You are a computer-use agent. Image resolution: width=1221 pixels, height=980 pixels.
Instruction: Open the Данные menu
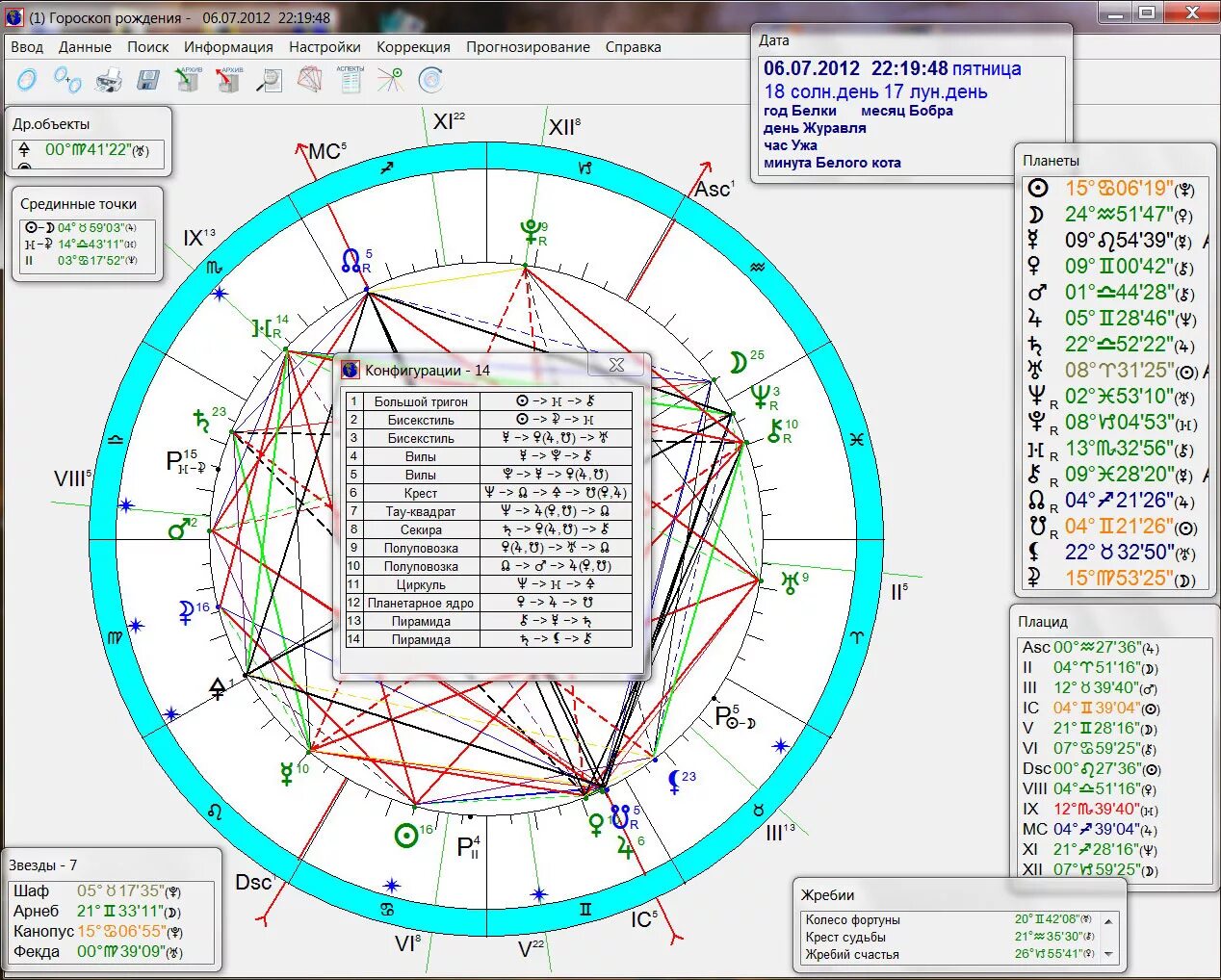point(85,46)
